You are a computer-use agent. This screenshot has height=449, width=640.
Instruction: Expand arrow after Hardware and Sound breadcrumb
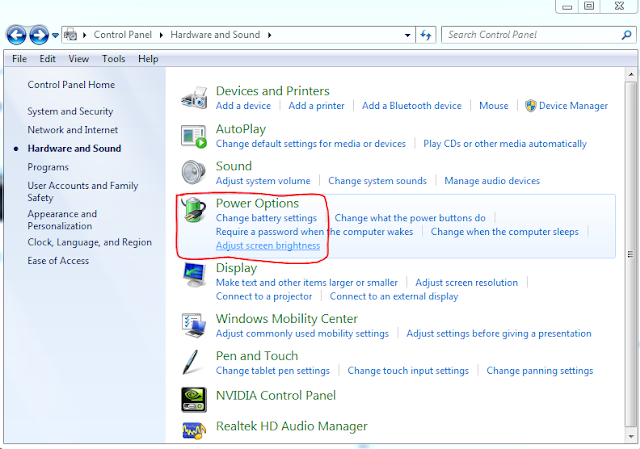click(269, 35)
